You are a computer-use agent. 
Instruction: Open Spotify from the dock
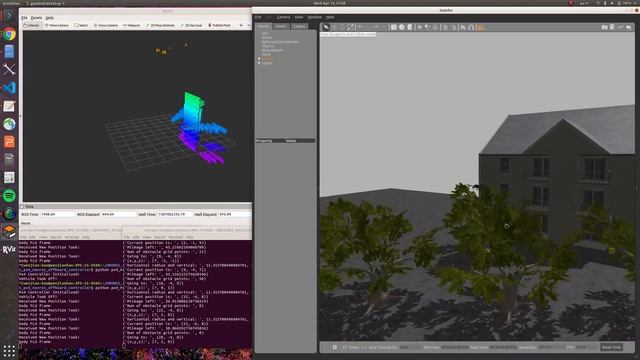click(x=9, y=196)
